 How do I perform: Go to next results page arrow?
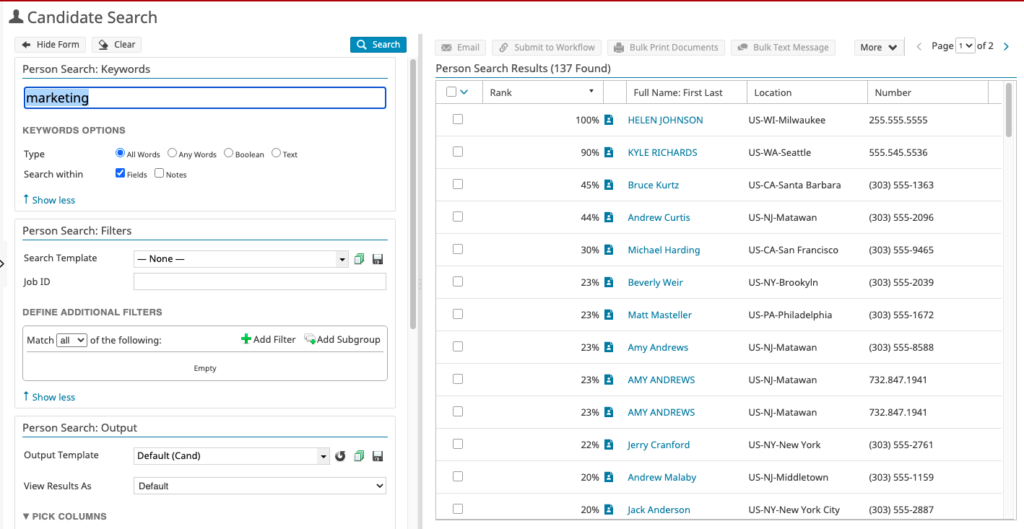click(x=1006, y=46)
